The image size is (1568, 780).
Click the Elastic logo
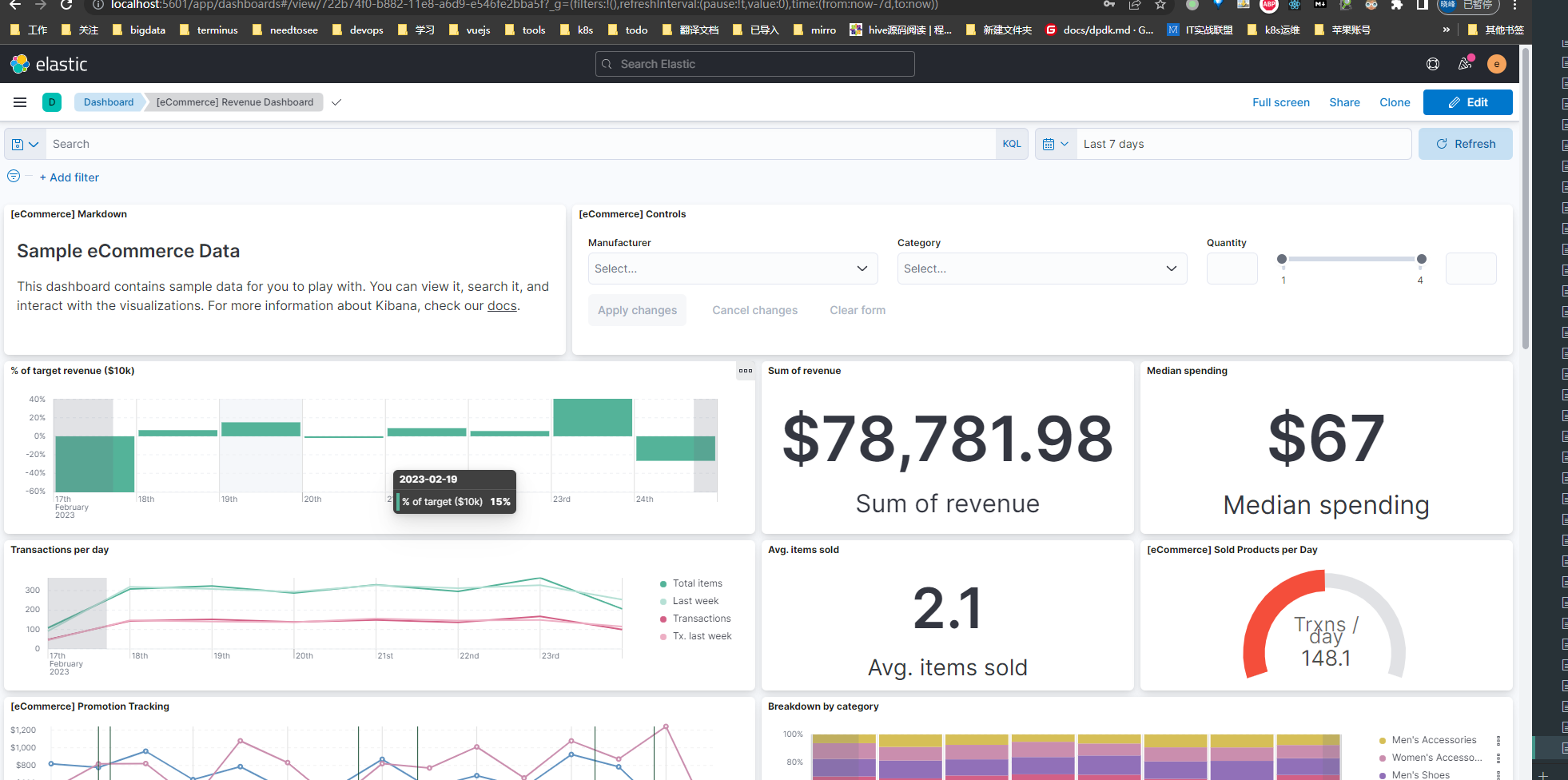[48, 64]
